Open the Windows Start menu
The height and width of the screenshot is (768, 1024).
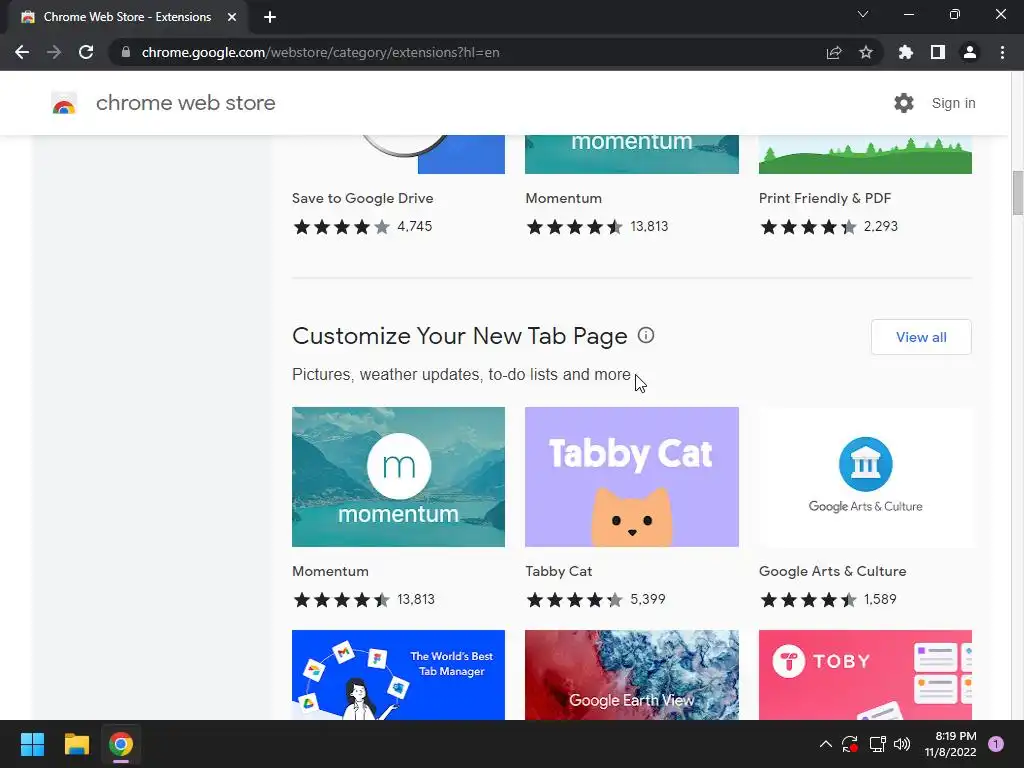pyautogui.click(x=32, y=744)
